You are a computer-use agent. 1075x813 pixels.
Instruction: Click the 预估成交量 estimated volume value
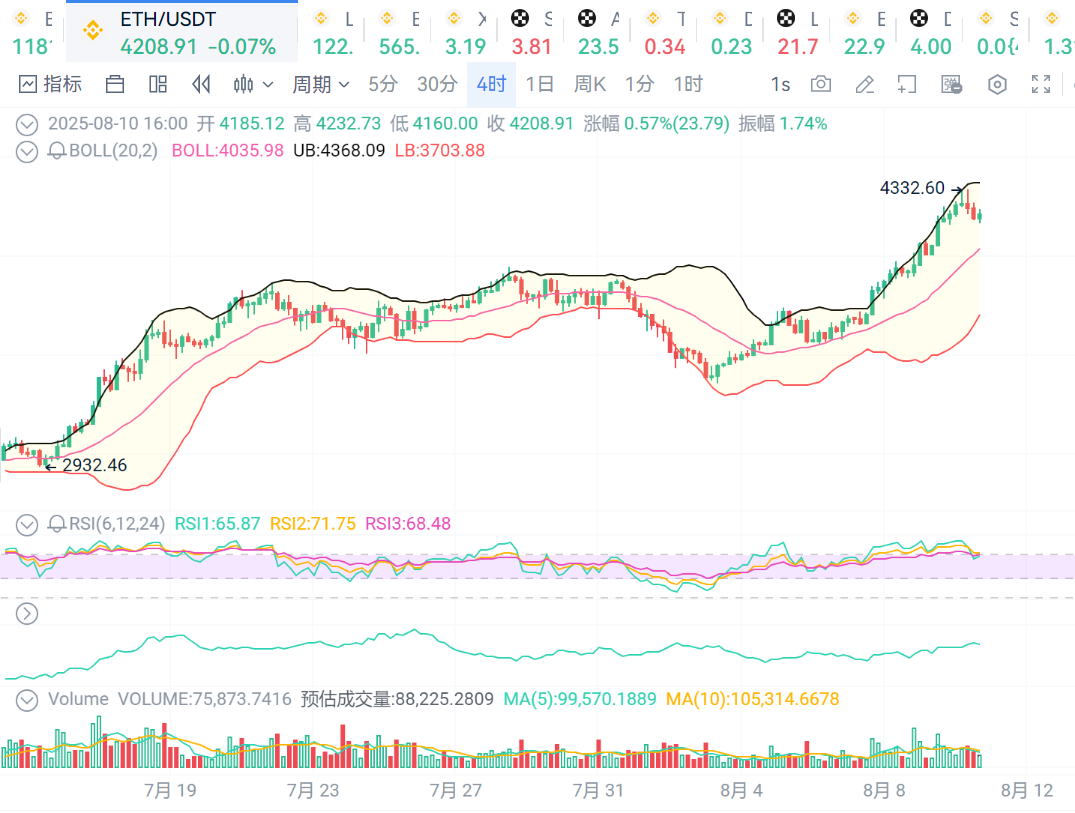click(397, 699)
